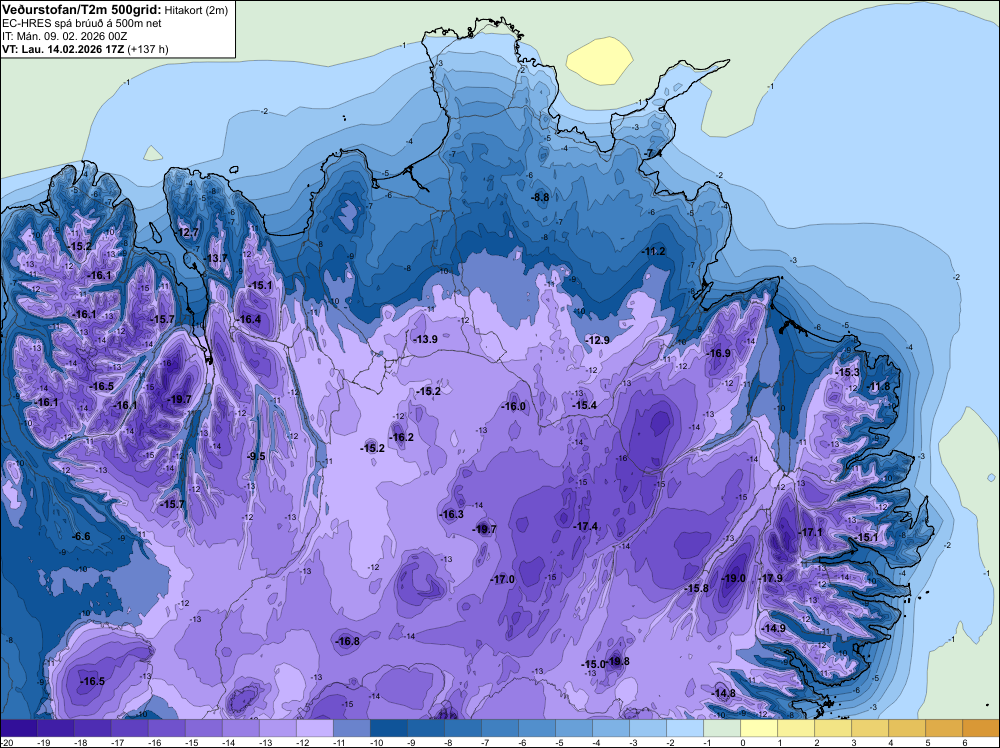Viewport: 1000px width, 748px height.
Task: Click the legend scale value 5
Action: pyautogui.click(x=928, y=742)
